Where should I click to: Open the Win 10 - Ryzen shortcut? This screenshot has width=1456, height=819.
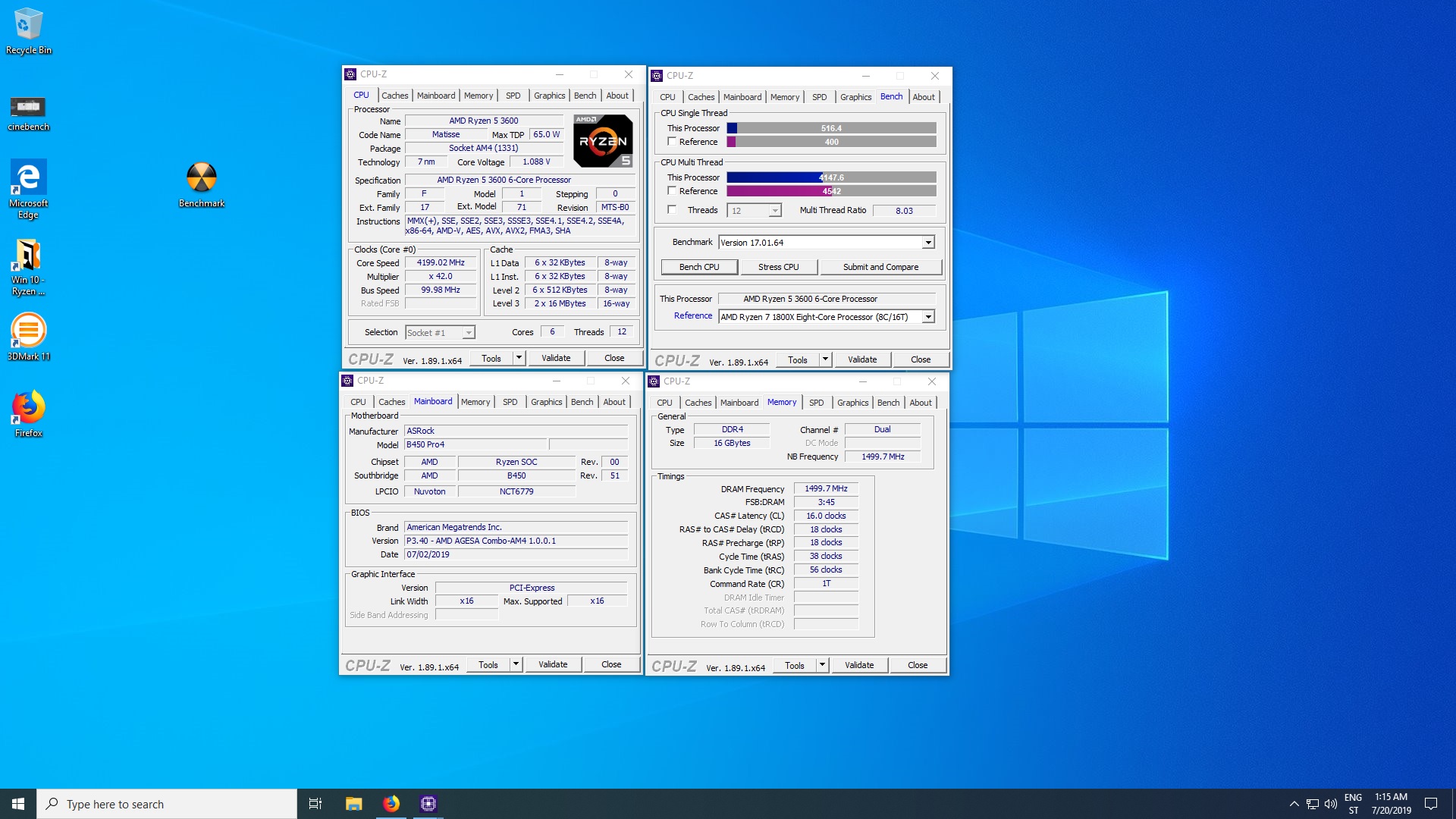pyautogui.click(x=28, y=267)
